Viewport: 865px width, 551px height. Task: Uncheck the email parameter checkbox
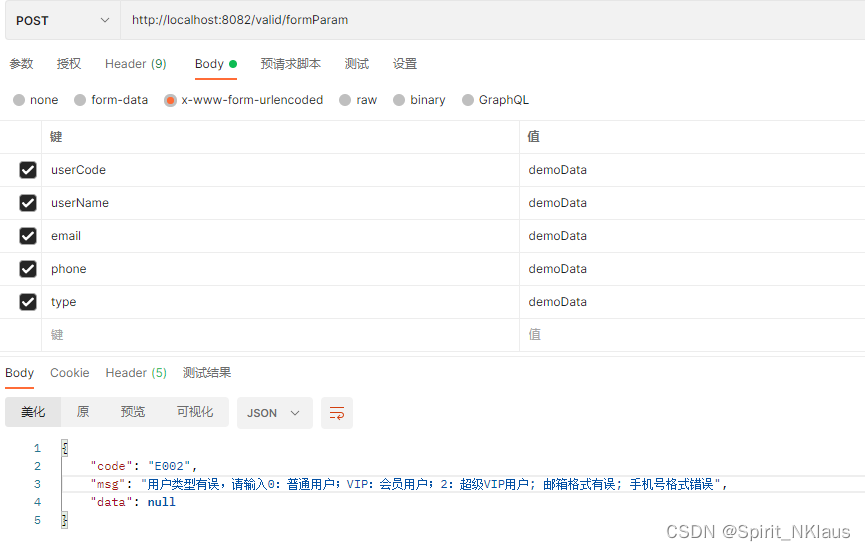28,236
